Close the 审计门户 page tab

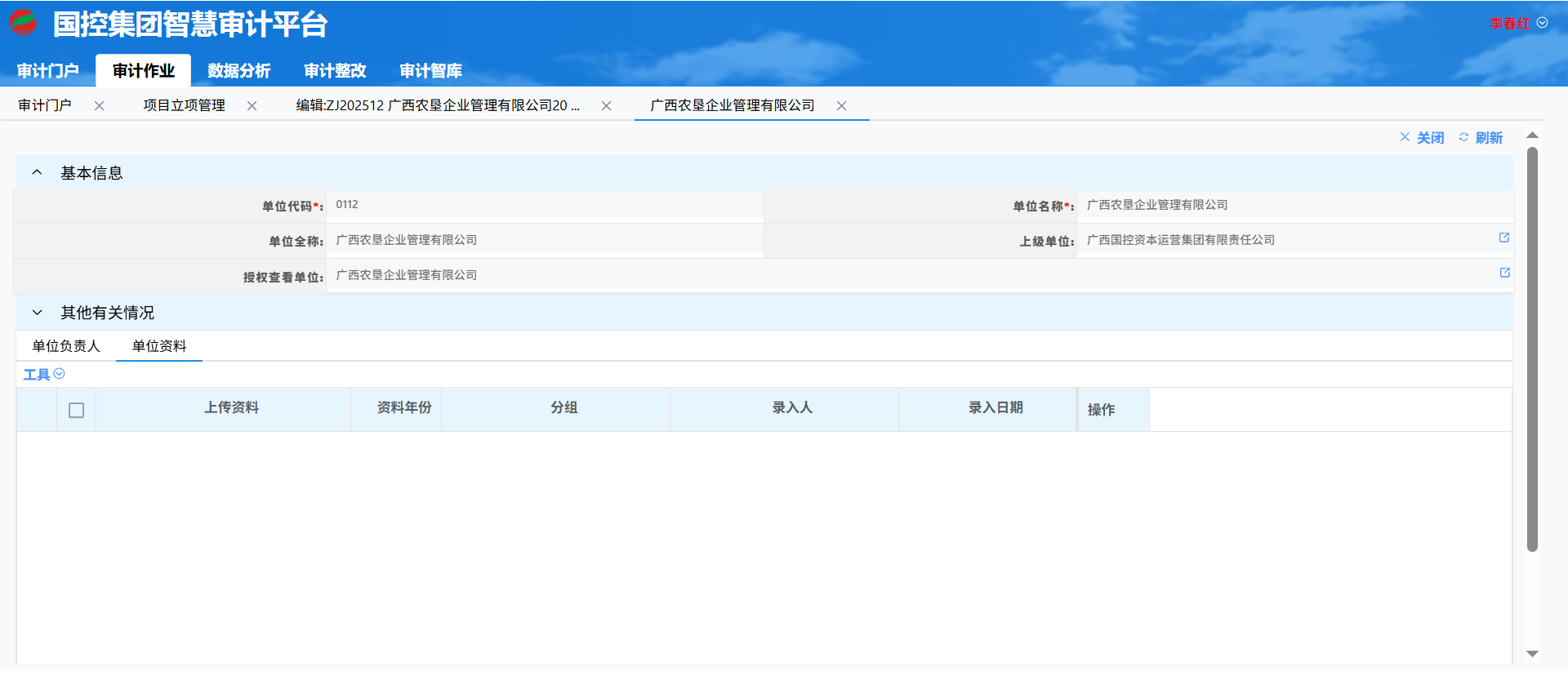[x=99, y=106]
